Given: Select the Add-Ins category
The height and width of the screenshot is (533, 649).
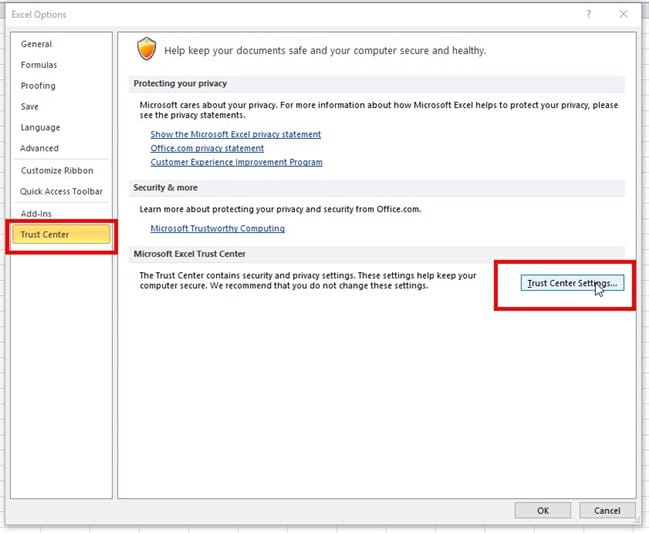Looking at the screenshot, I should pyautogui.click(x=36, y=214).
